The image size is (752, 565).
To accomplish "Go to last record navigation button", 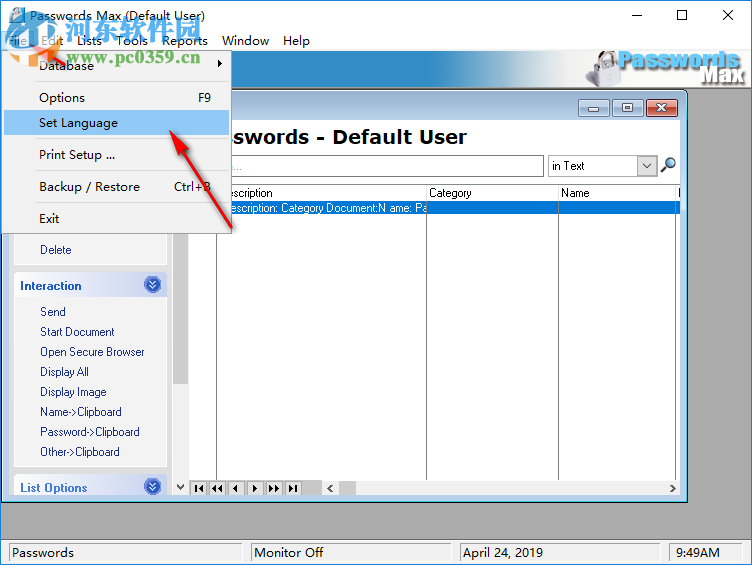I will coord(293,488).
